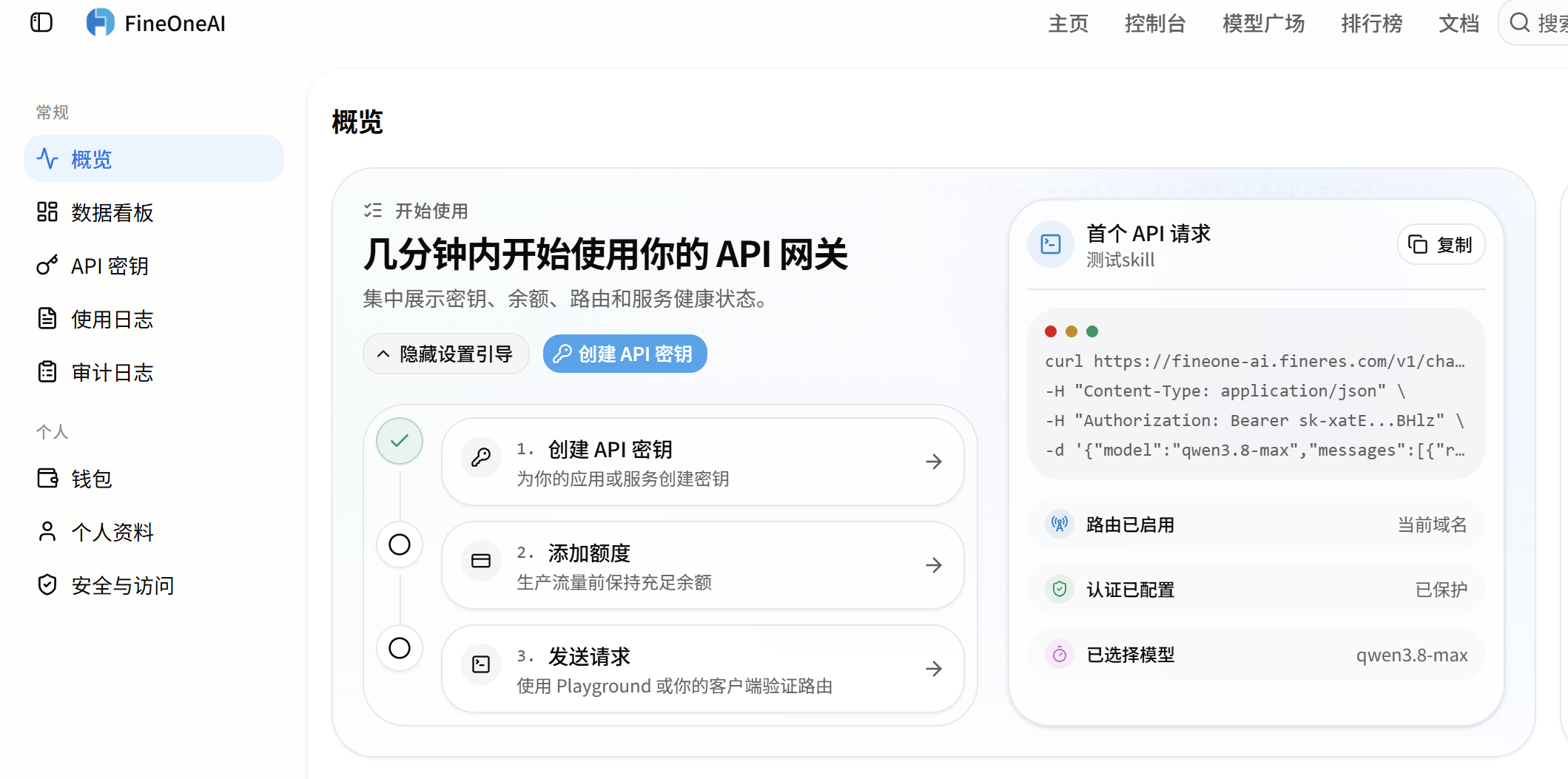Click the qwen3.8-max model value

(1412, 655)
